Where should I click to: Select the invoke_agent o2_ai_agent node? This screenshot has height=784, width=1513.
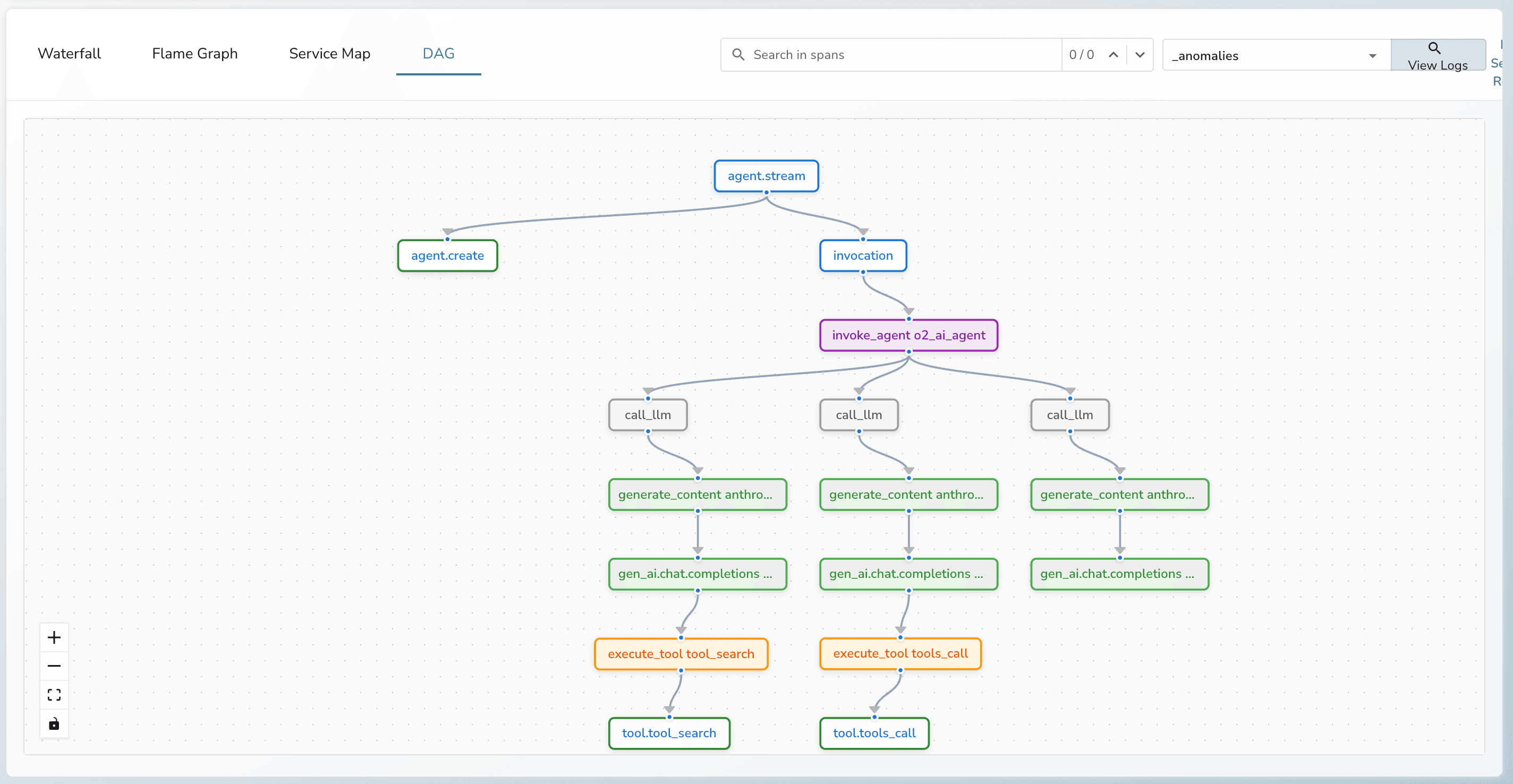pyautogui.click(x=908, y=335)
